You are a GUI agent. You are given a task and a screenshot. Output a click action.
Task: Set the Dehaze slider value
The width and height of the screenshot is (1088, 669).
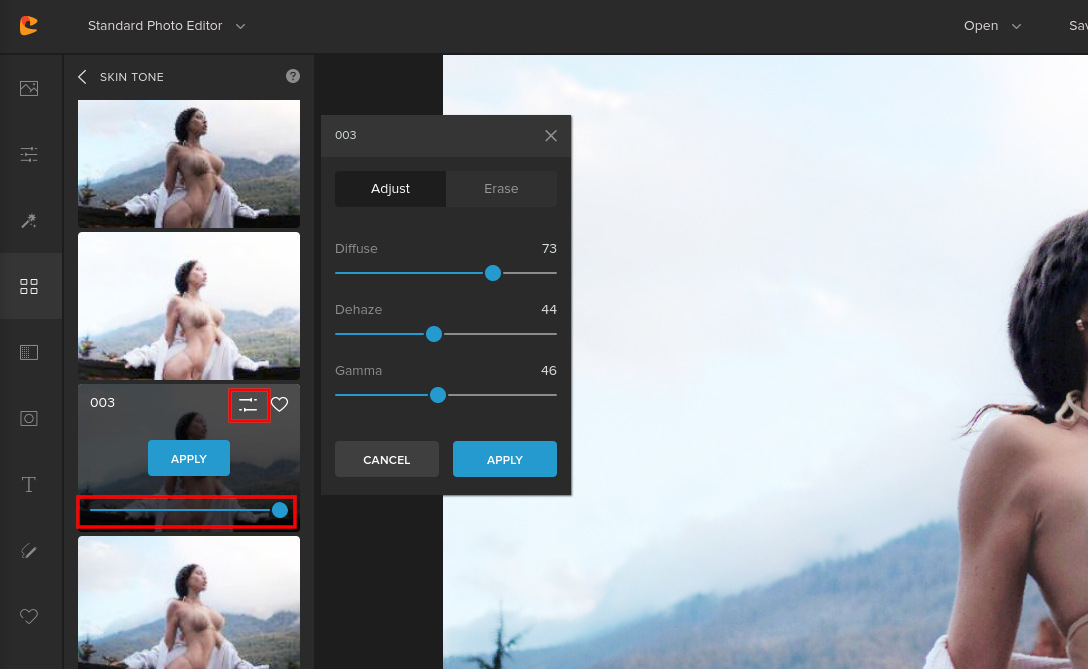[434, 334]
